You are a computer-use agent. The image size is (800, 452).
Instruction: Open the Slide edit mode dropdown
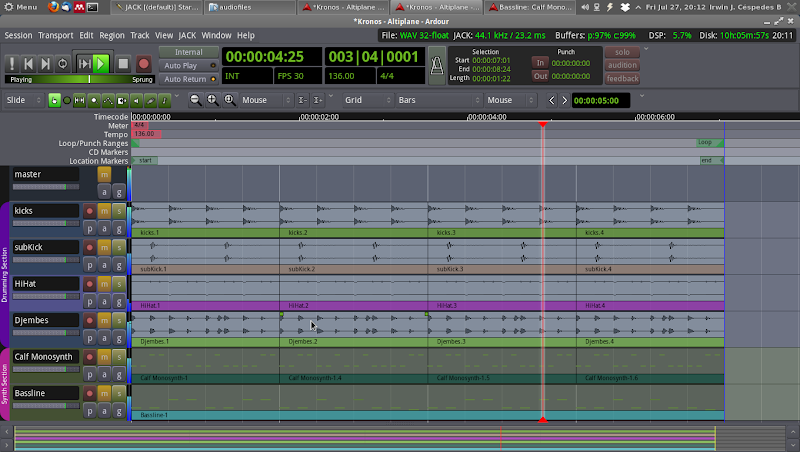(x=24, y=100)
